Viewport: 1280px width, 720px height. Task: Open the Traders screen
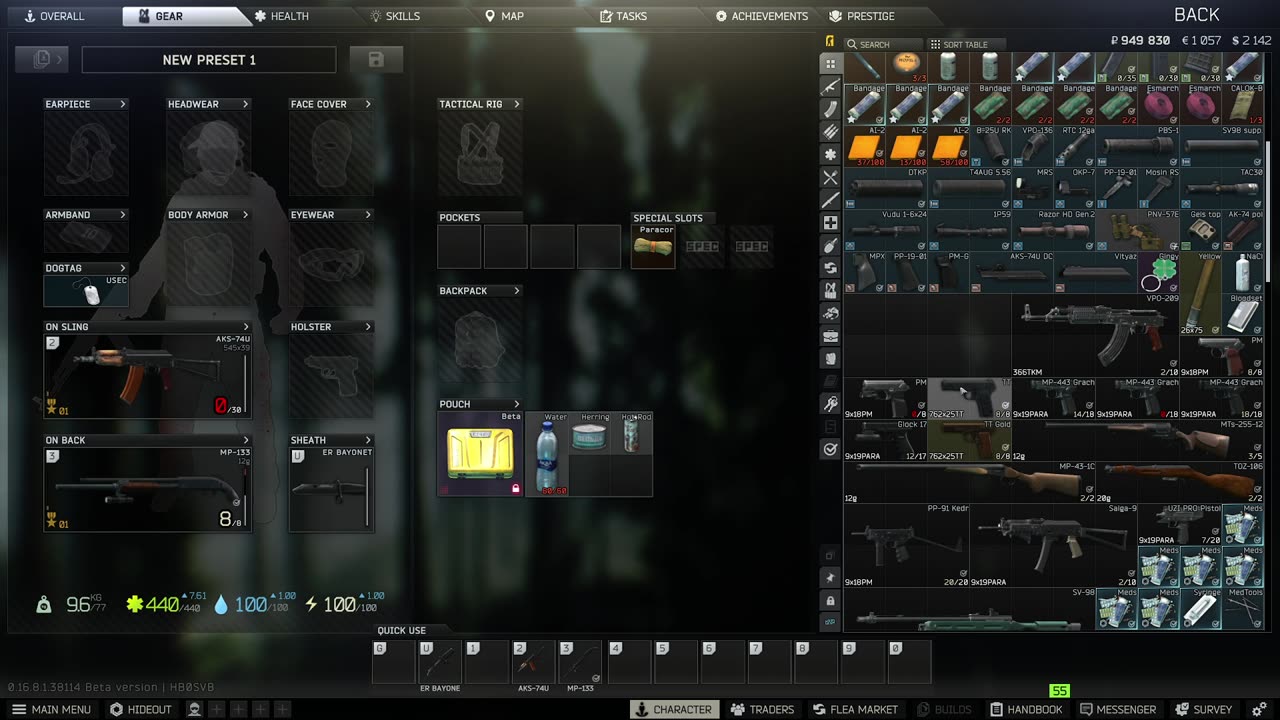[762, 710]
